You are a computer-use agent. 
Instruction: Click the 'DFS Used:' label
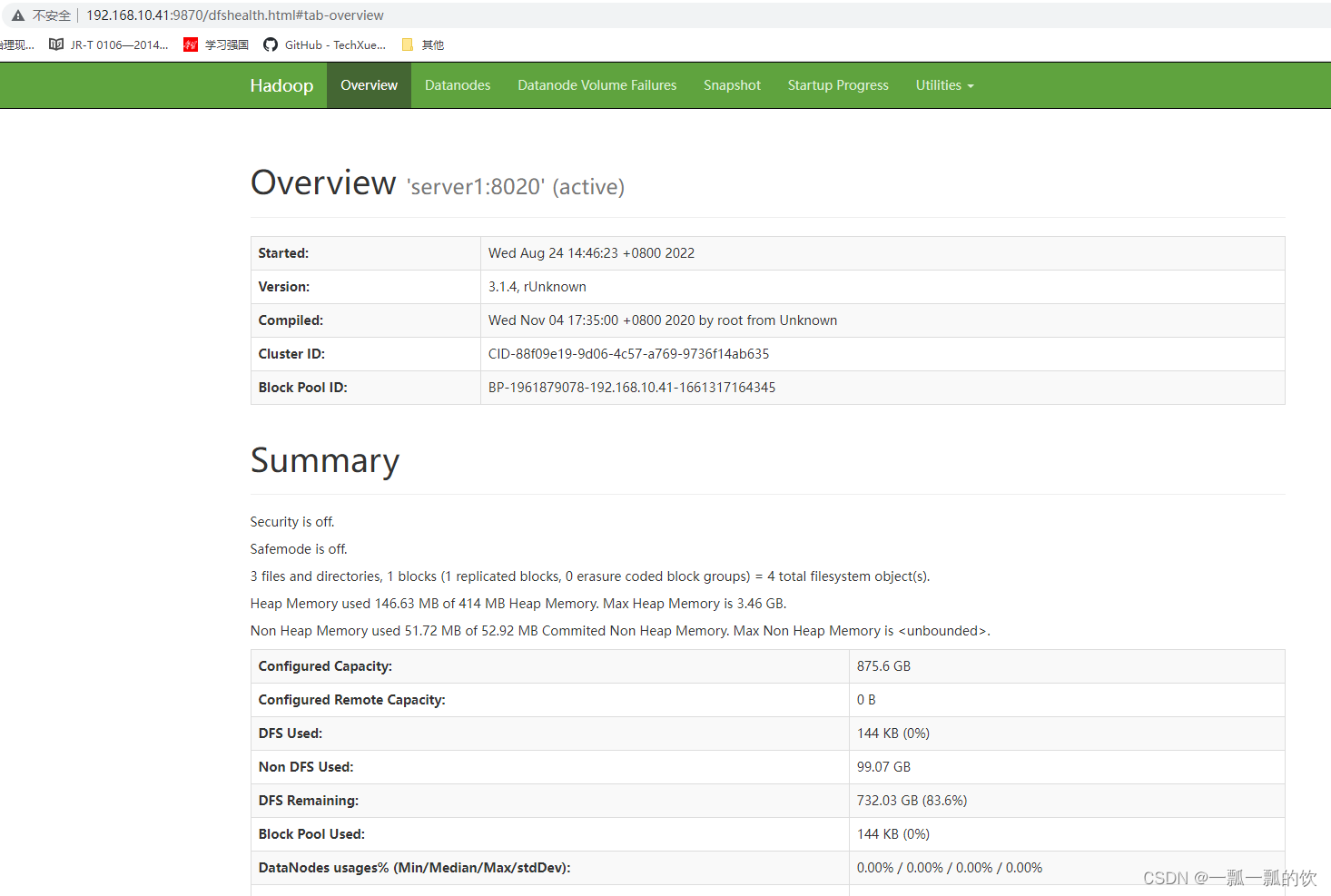(x=291, y=734)
